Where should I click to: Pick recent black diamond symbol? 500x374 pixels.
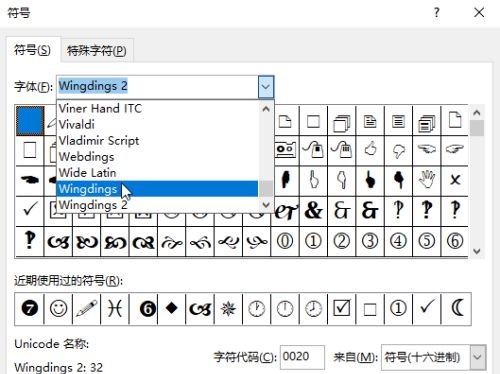(x=172, y=308)
